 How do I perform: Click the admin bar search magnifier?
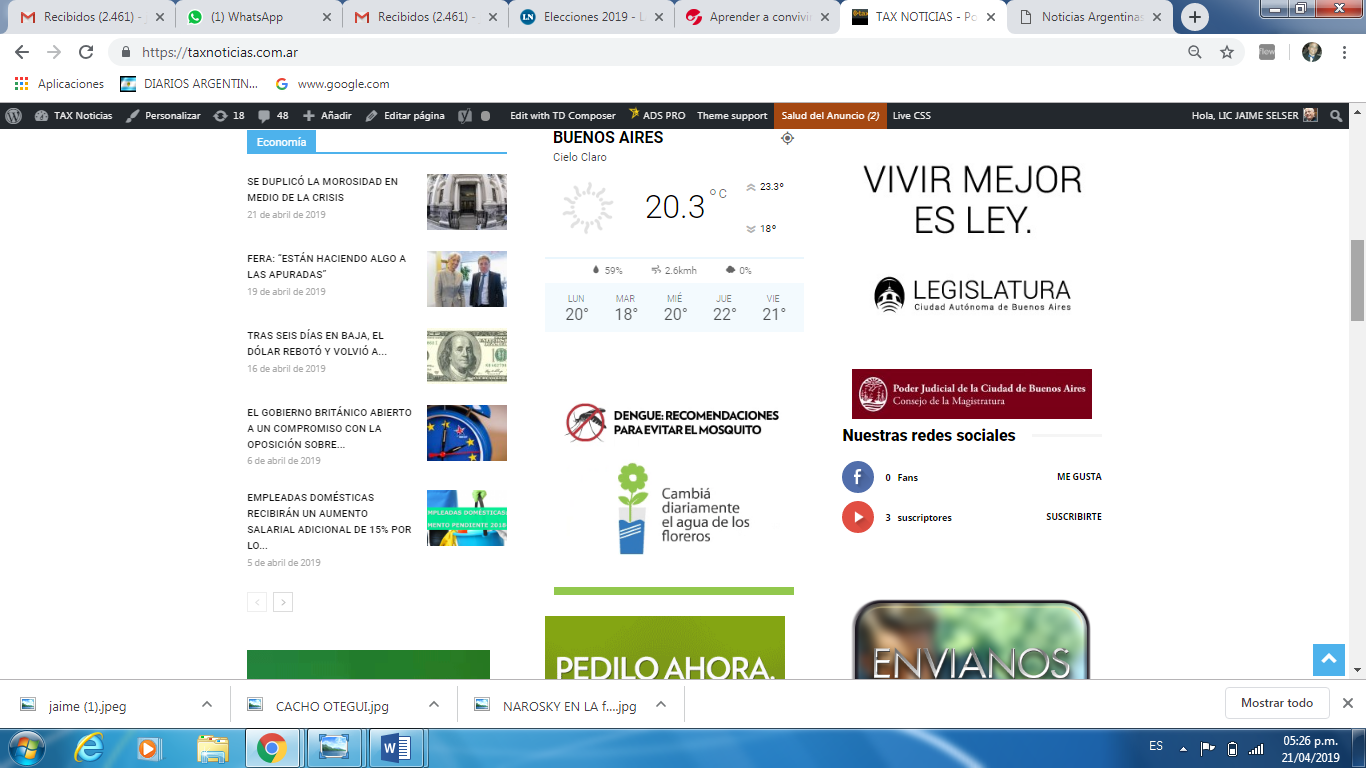[x=1336, y=116]
